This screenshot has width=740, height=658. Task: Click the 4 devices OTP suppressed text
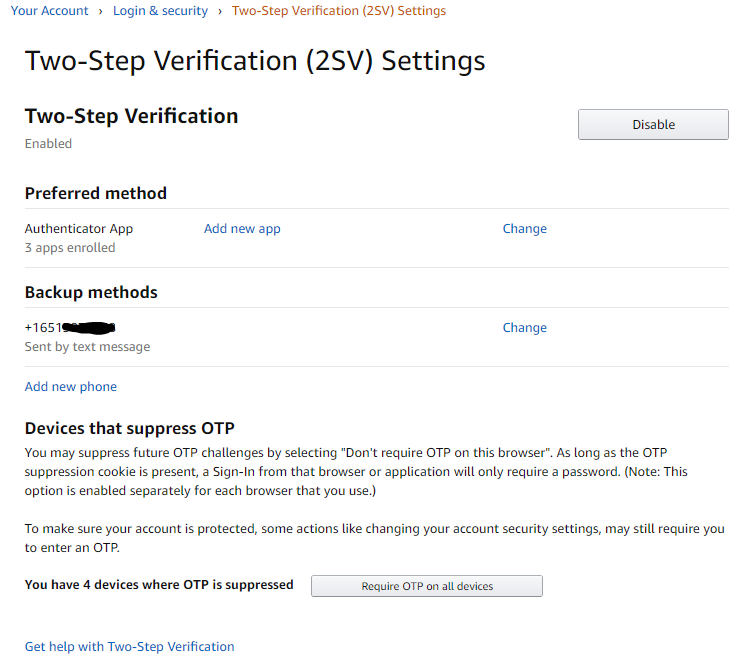pos(159,585)
